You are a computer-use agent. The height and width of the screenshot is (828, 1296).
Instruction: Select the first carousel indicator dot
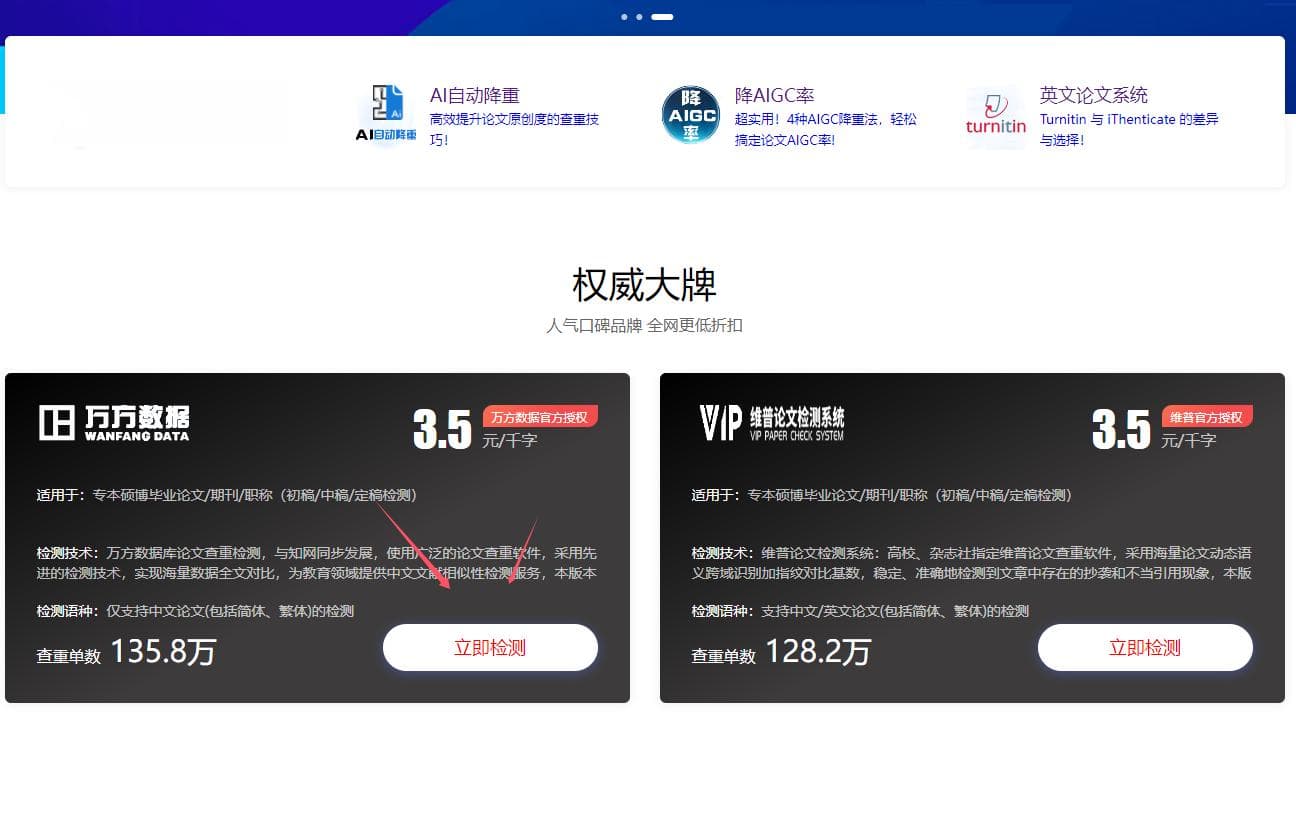tap(624, 17)
